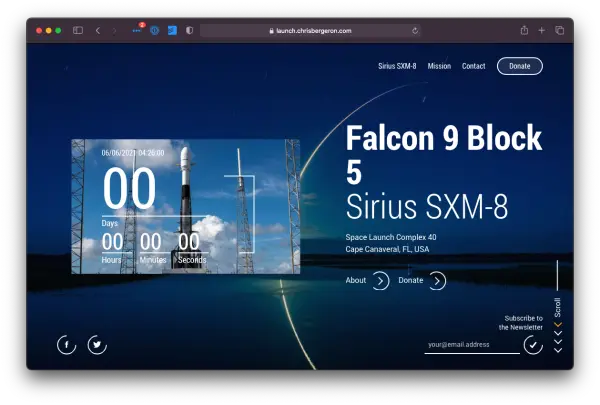This screenshot has height=405, width=600.
Task: Click the green fullscreen window button
Action: pos(58,31)
